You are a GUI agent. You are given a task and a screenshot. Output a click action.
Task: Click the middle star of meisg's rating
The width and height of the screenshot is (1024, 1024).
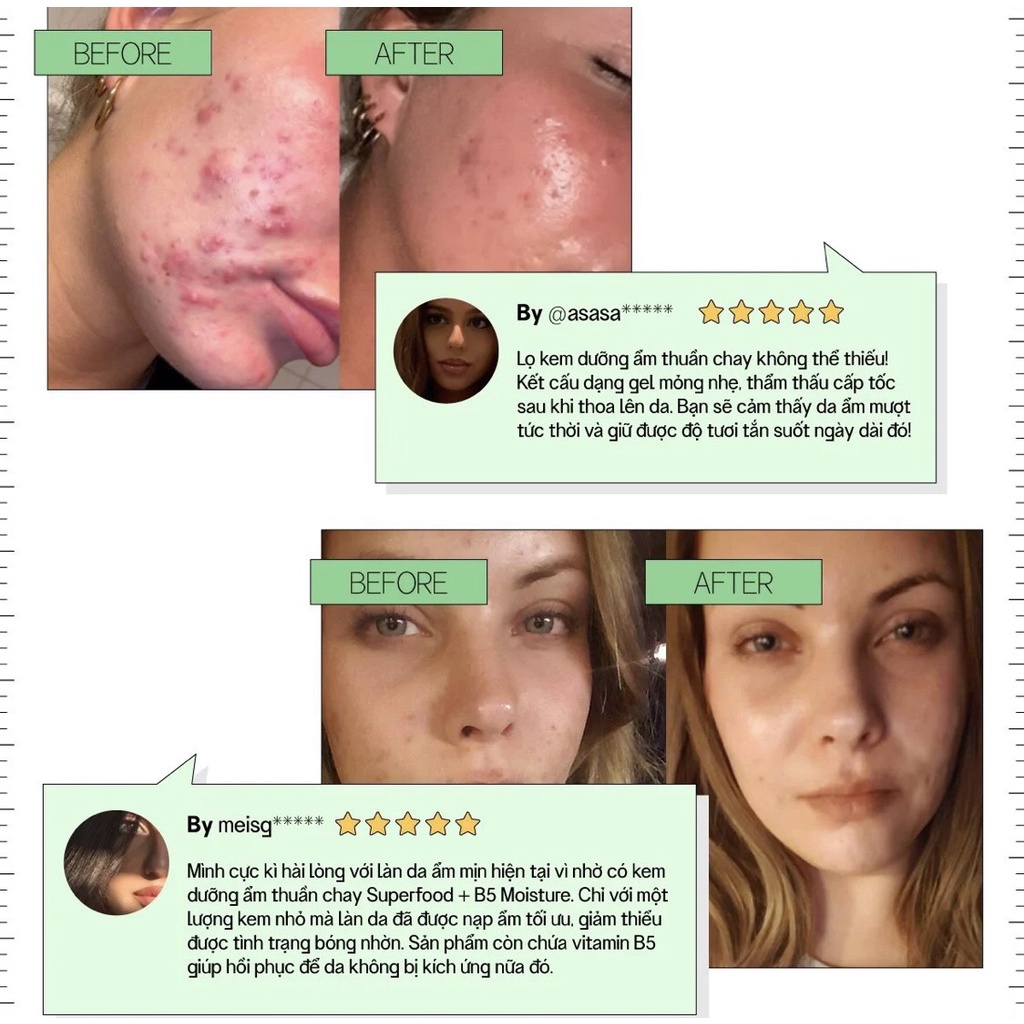[408, 824]
